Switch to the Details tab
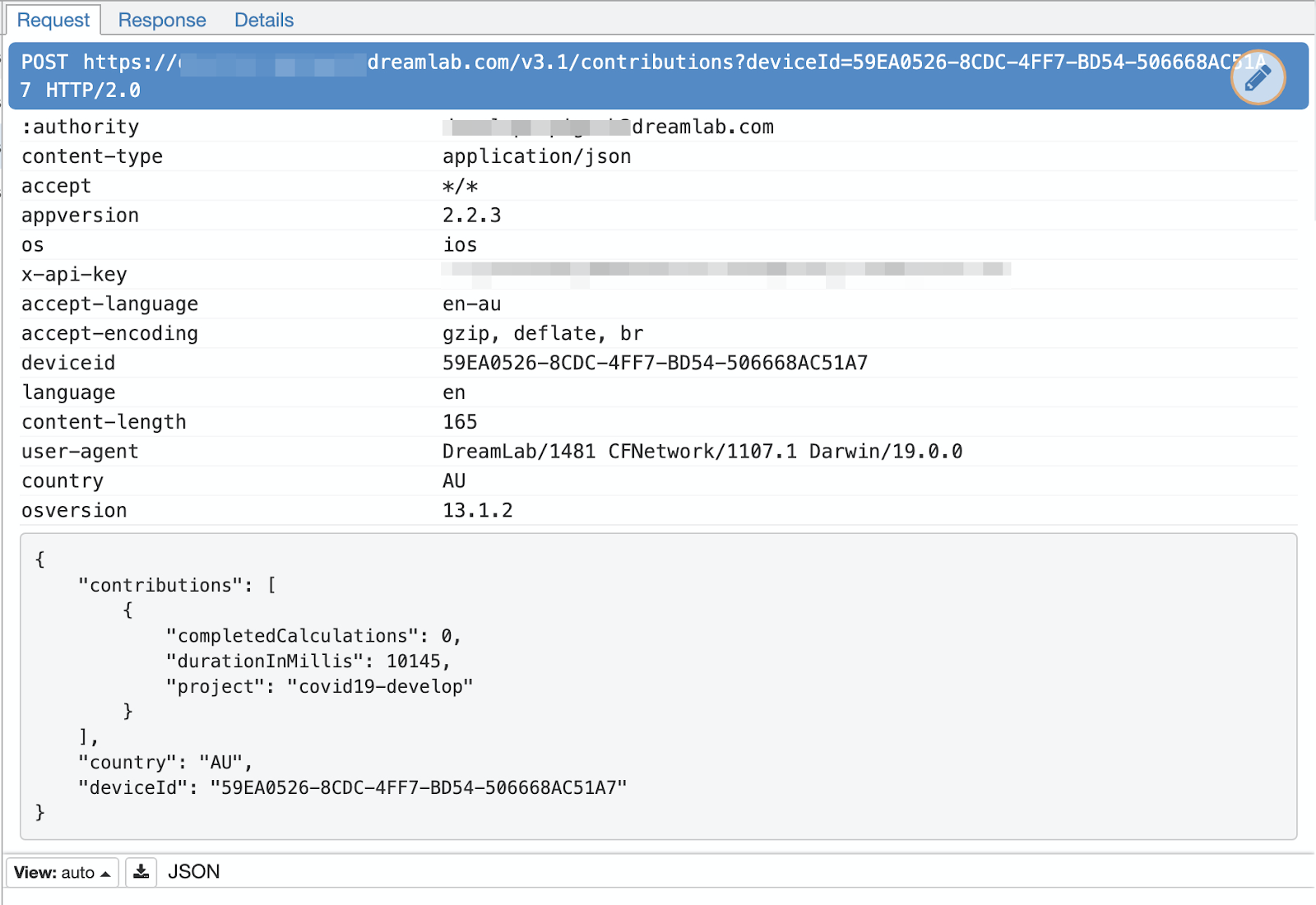Screen dimensions: 1316x905 click(264, 20)
